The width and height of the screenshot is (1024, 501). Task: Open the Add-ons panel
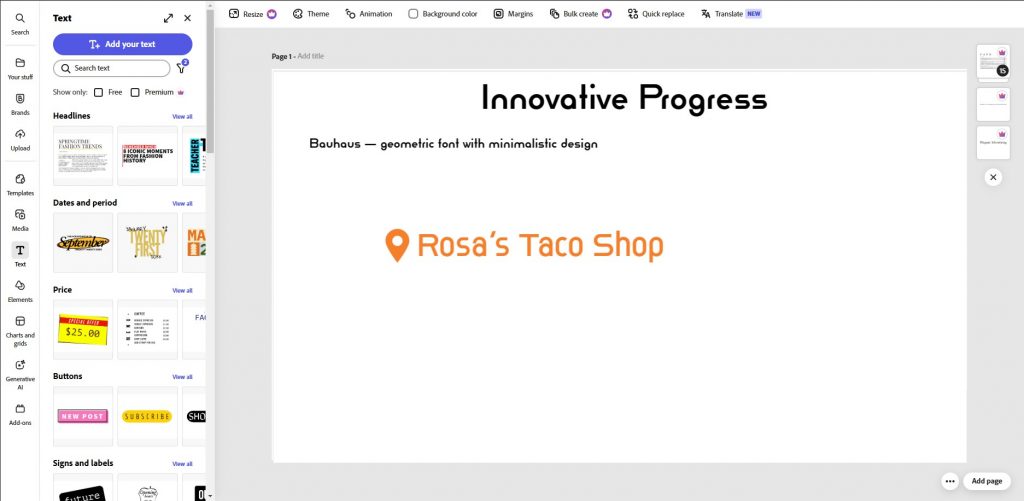tap(20, 414)
